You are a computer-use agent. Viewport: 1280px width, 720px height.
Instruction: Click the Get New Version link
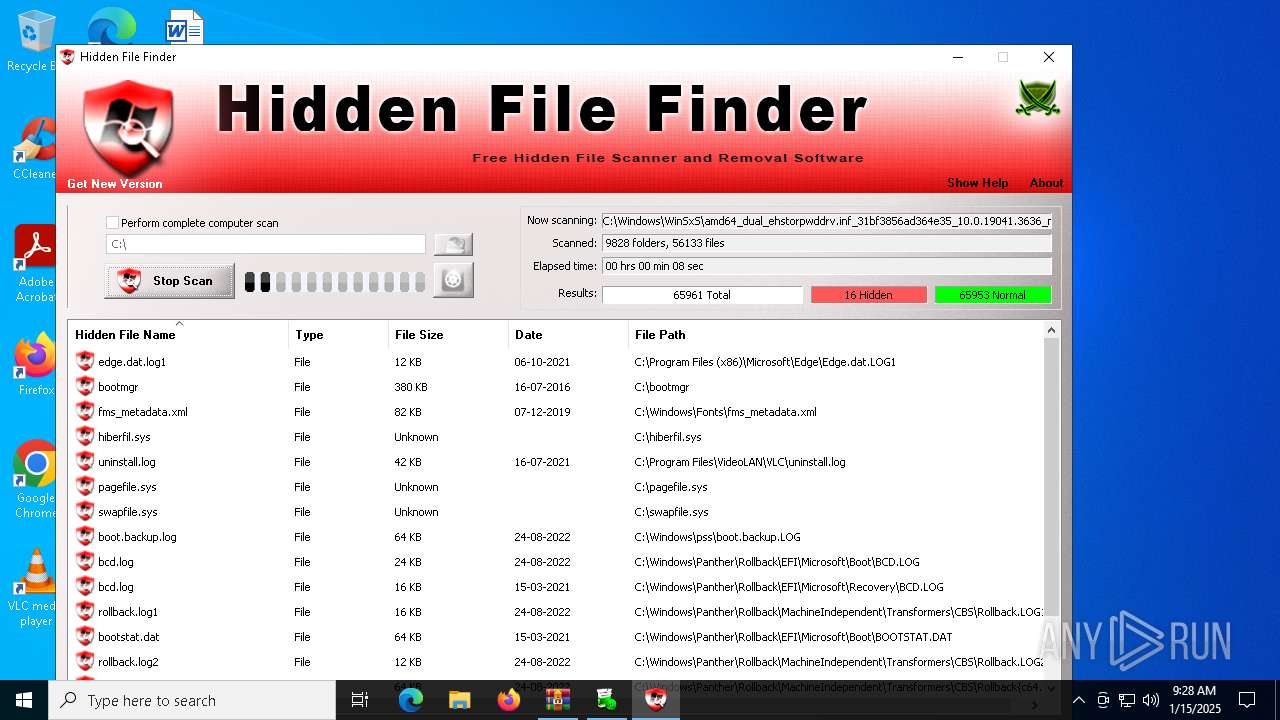[114, 184]
